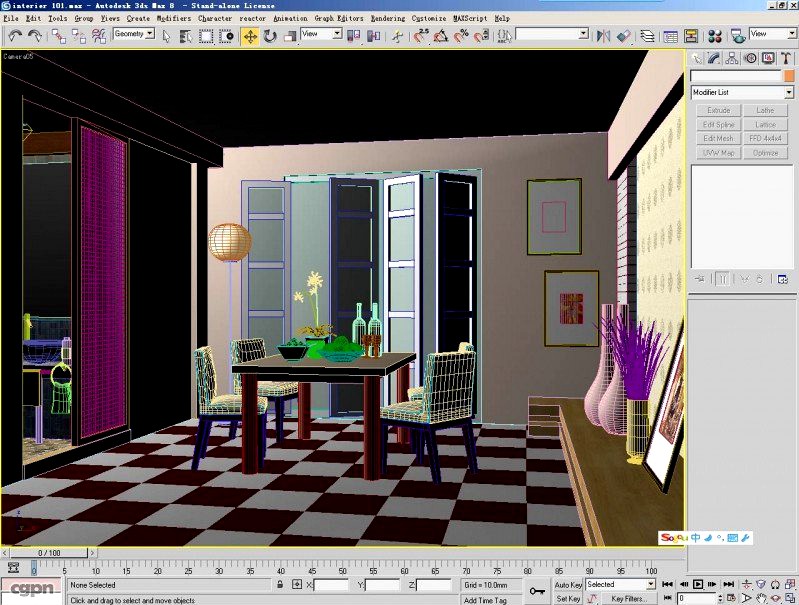Open the render type View dropdown
Image resolution: width=799 pixels, height=605 pixels.
[773, 34]
